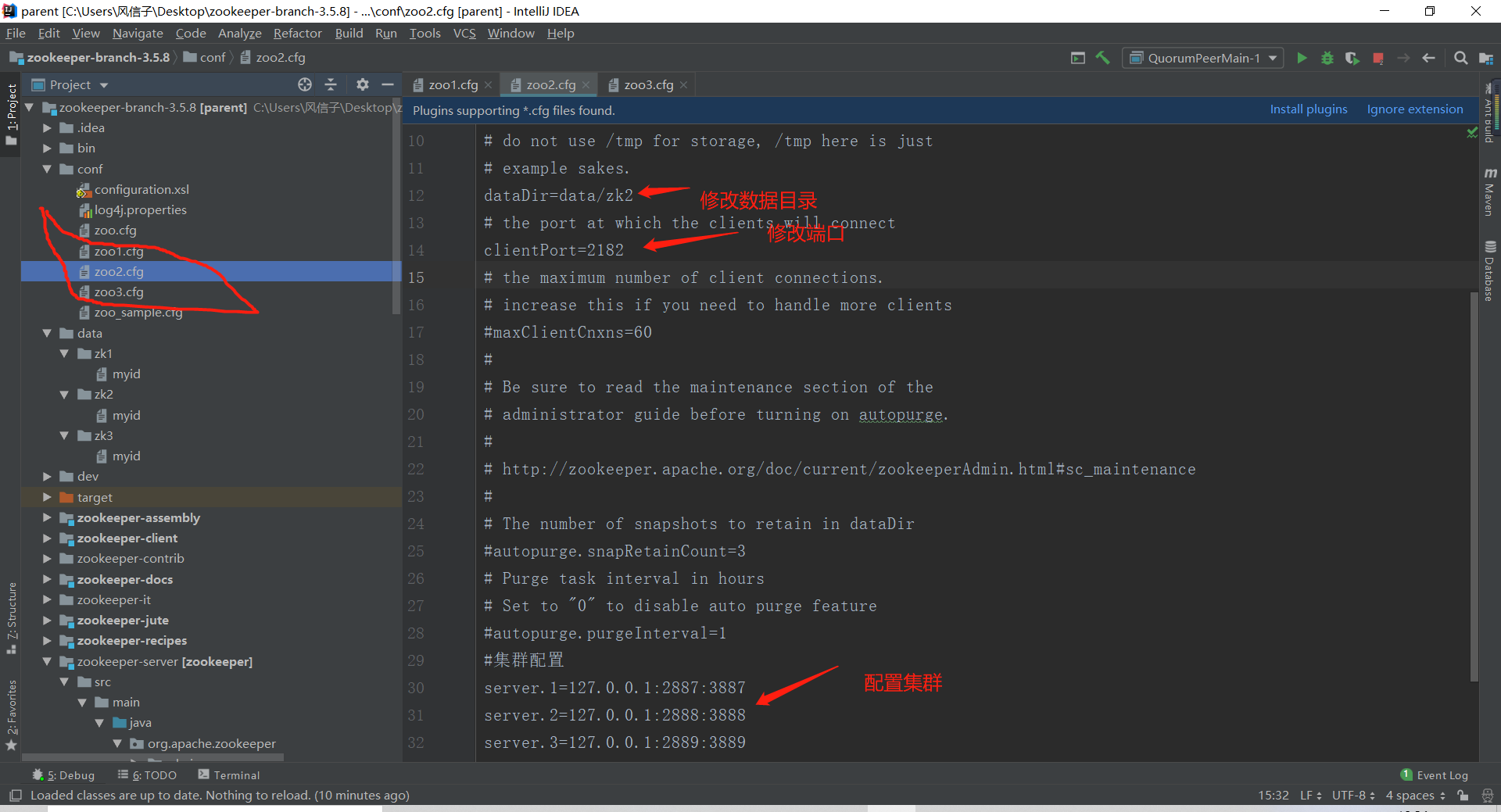Open the Maven tool window
Viewport: 1501px width, 812px height.
click(x=1489, y=191)
